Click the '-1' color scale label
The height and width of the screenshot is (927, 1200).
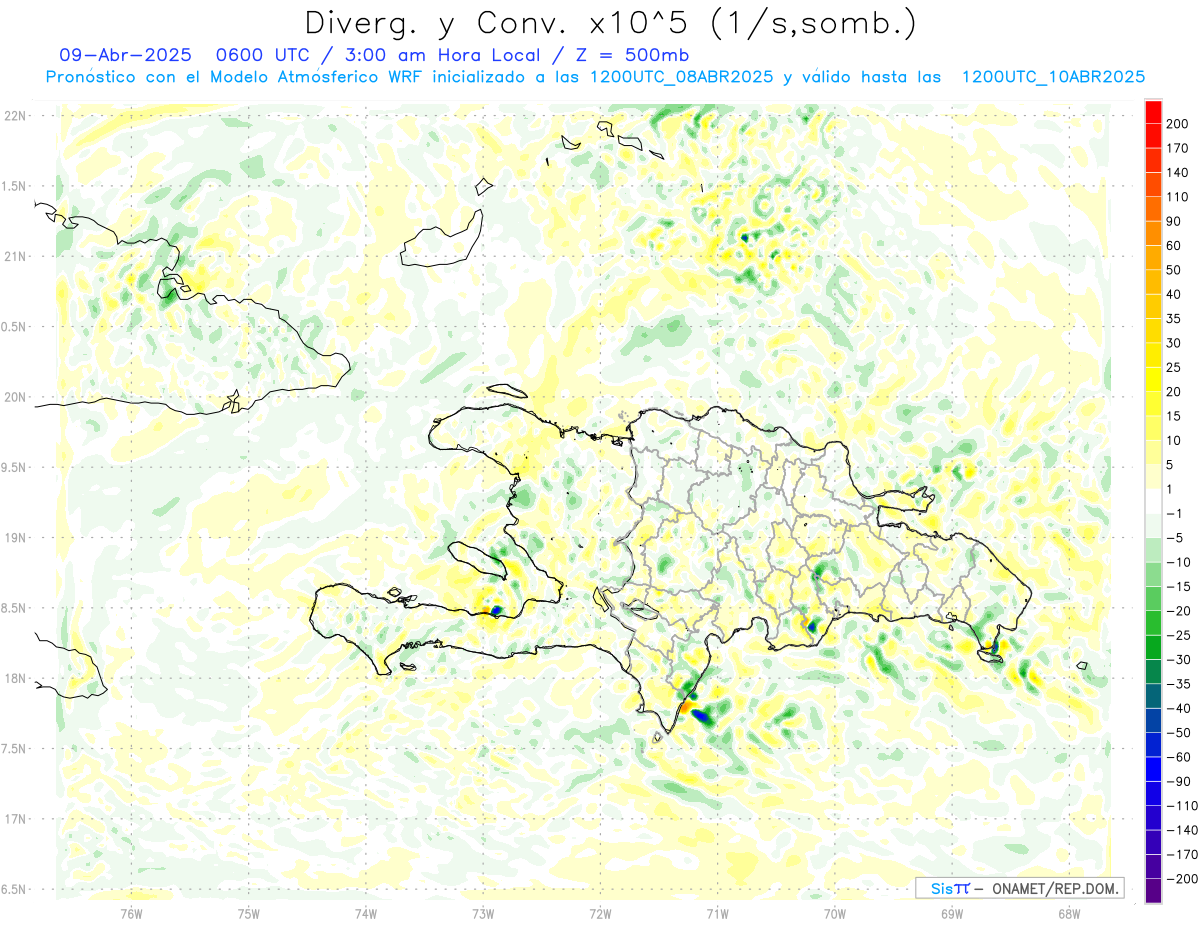1174,513
